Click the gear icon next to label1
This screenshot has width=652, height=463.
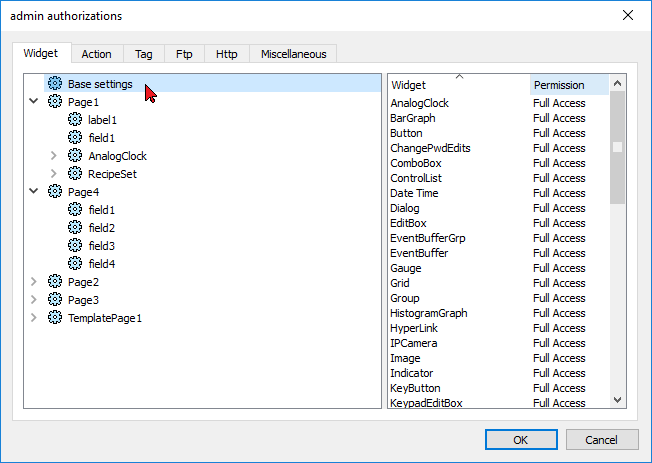(x=75, y=120)
